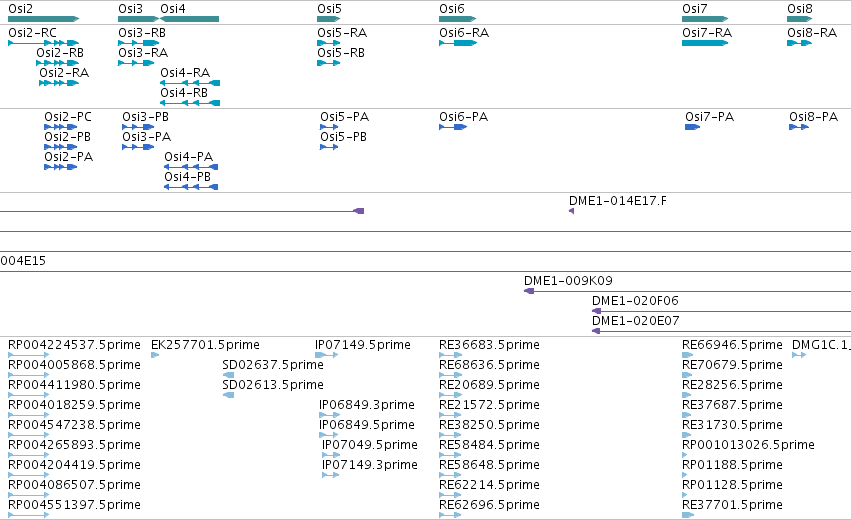Image resolution: width=851 pixels, height=520 pixels.
Task: Select EST RE66946.5prime
Action: 732,345
